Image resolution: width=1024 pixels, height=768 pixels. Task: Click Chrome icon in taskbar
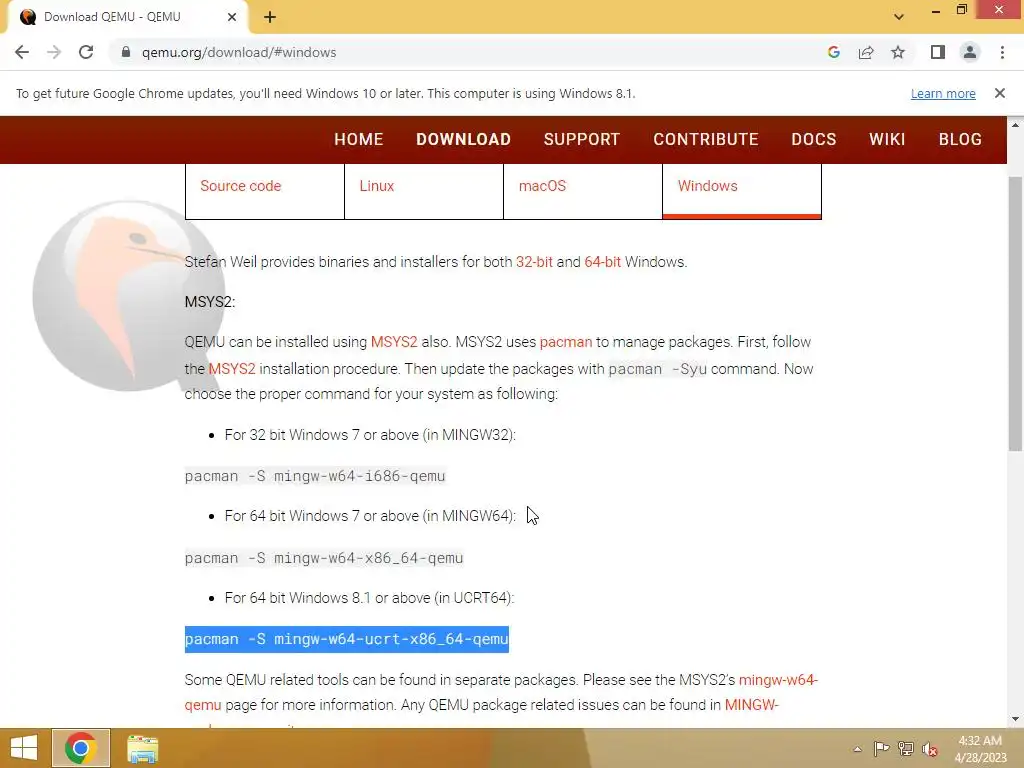[x=81, y=748]
